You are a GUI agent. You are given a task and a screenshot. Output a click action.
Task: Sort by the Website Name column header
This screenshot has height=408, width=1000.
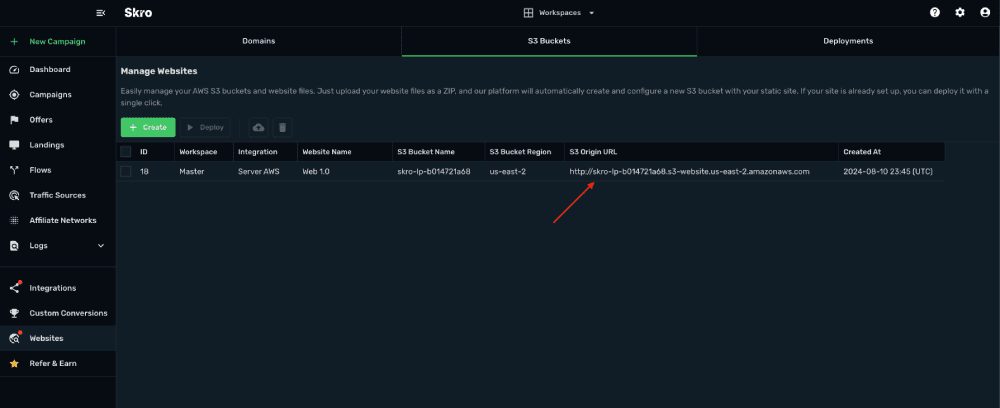[x=327, y=152]
